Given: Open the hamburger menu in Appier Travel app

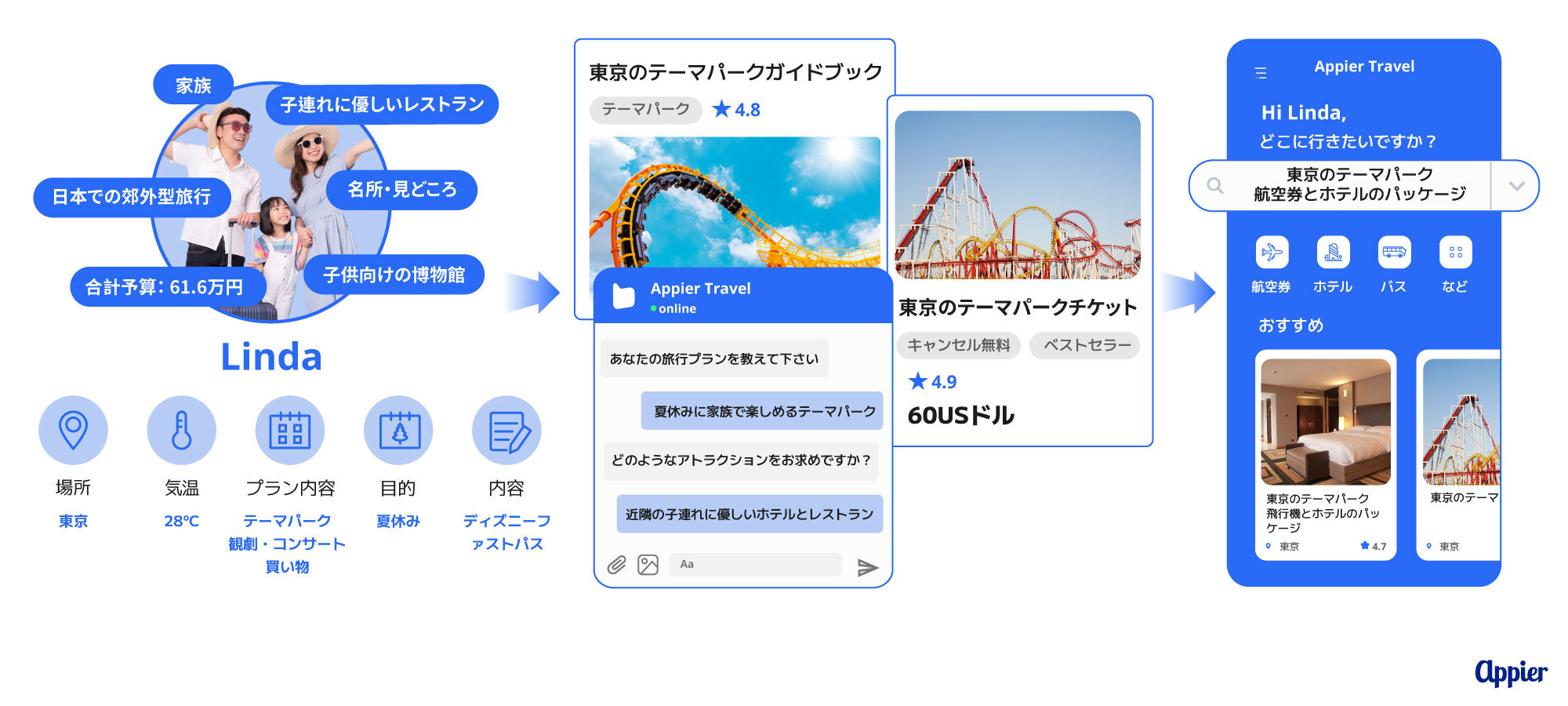Looking at the screenshot, I should point(1261,73).
